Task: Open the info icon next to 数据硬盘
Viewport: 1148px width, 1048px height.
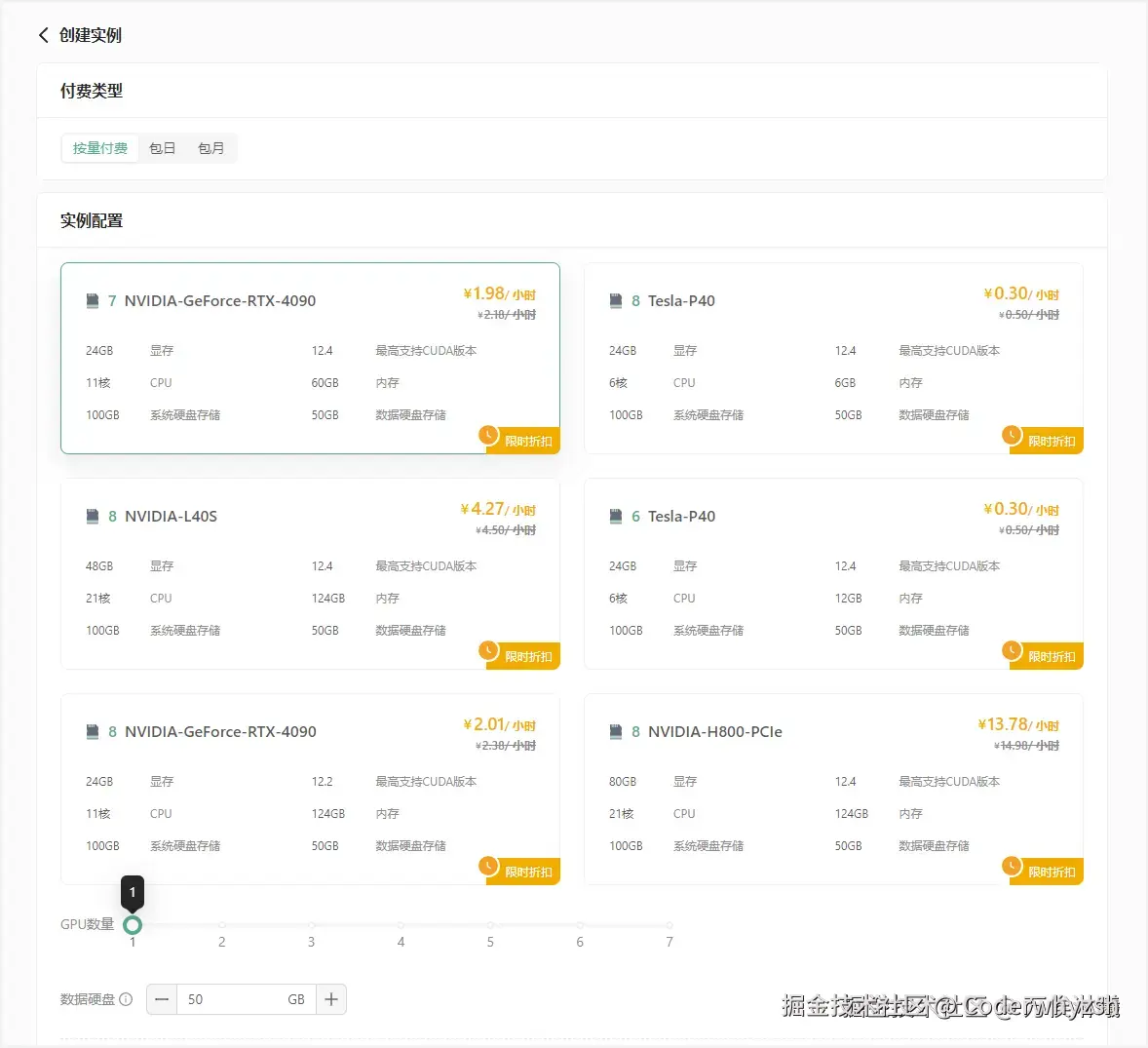Action: [126, 999]
